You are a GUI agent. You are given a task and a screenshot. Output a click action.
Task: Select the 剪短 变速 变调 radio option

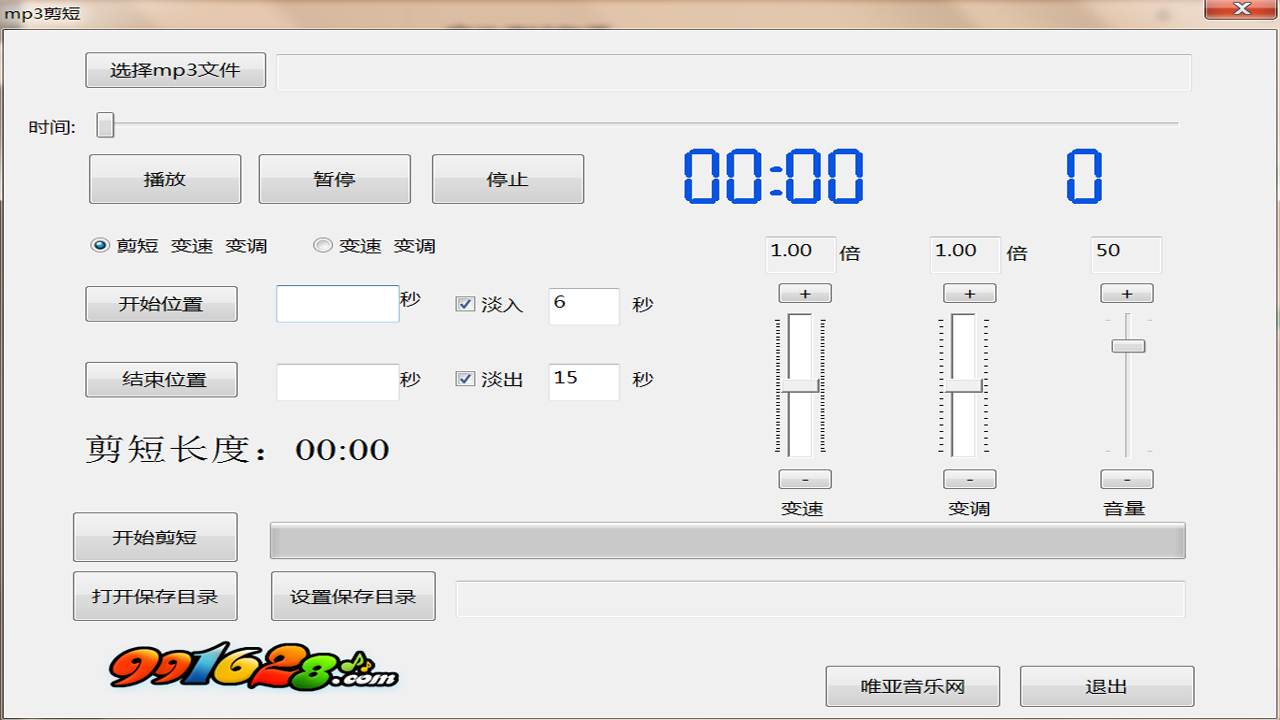point(101,245)
